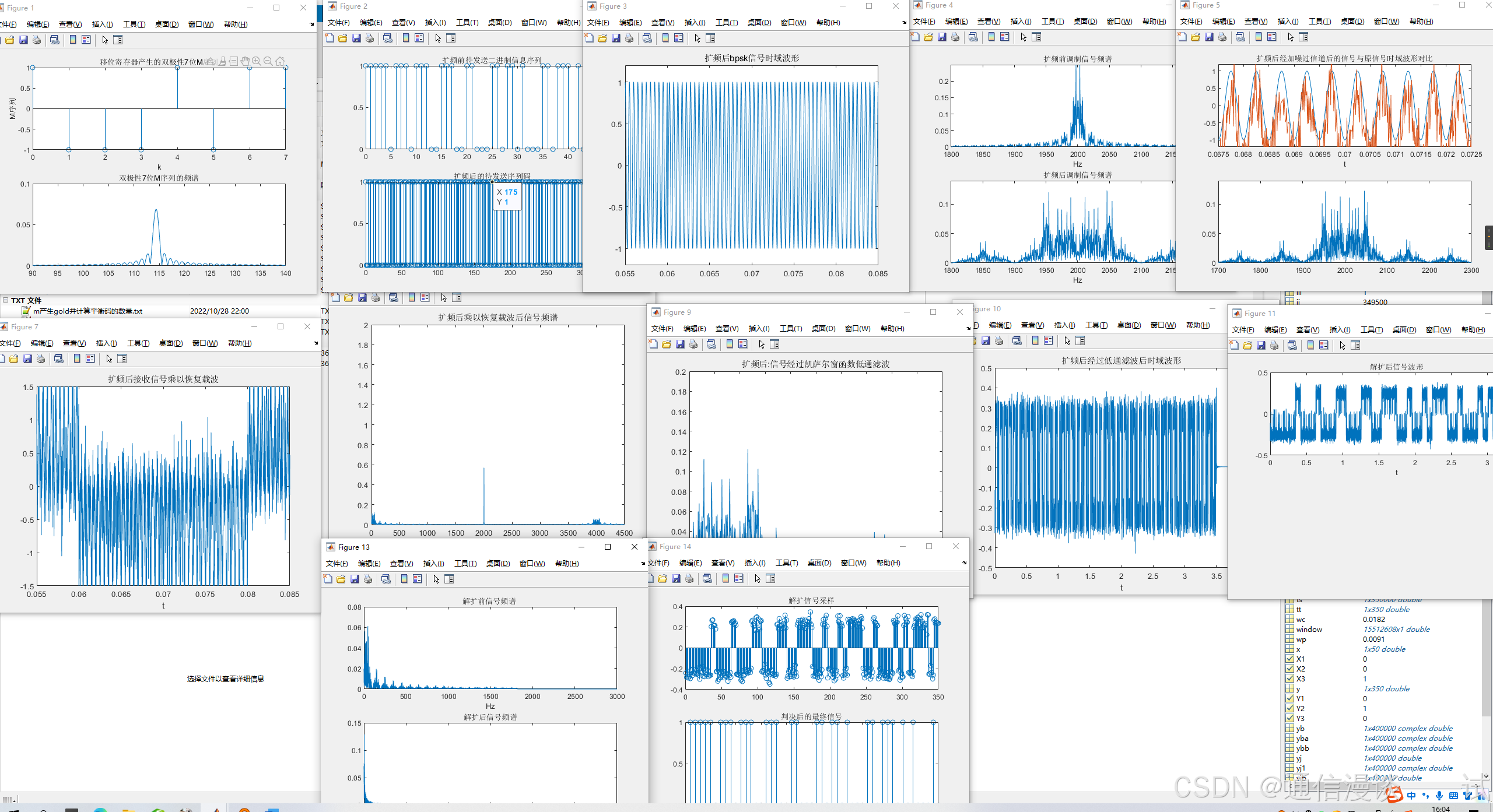The height and width of the screenshot is (812, 1493).
Task: Click Open File folder icon in Figure 5
Action: 1195,37
